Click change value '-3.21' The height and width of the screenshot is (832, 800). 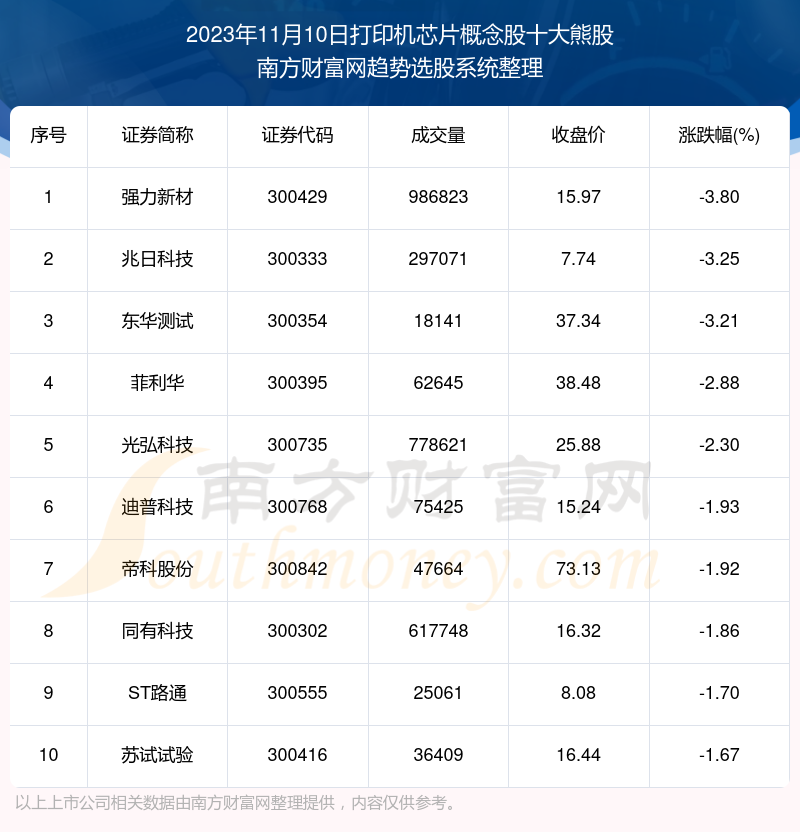[719, 322]
